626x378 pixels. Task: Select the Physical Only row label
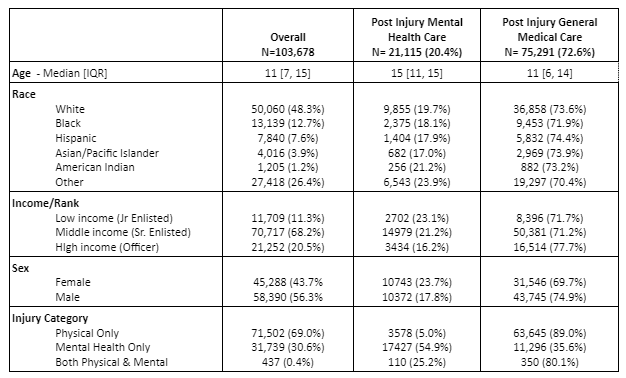[x=87, y=333]
